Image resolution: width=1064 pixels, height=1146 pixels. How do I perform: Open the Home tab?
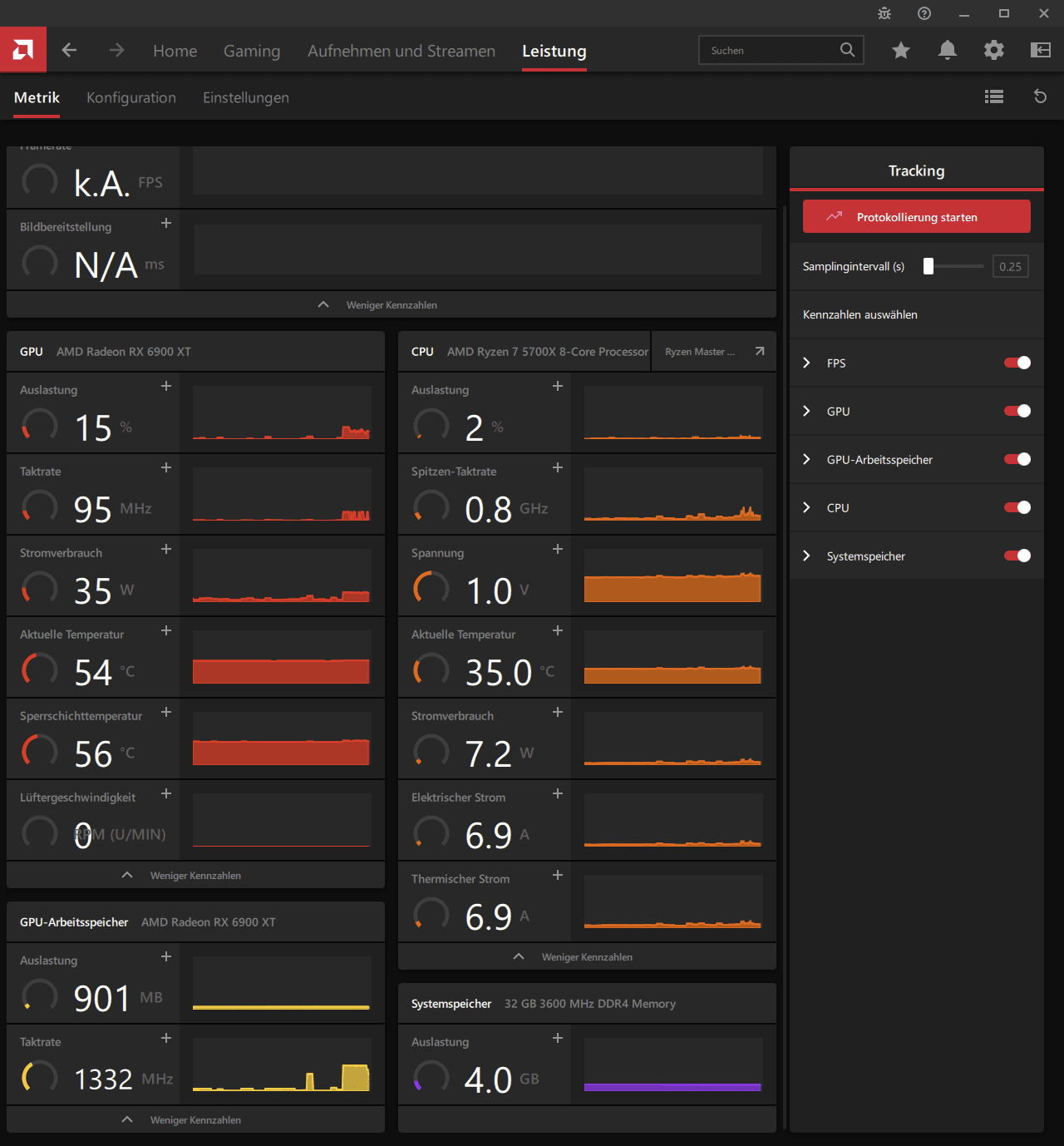coord(175,51)
